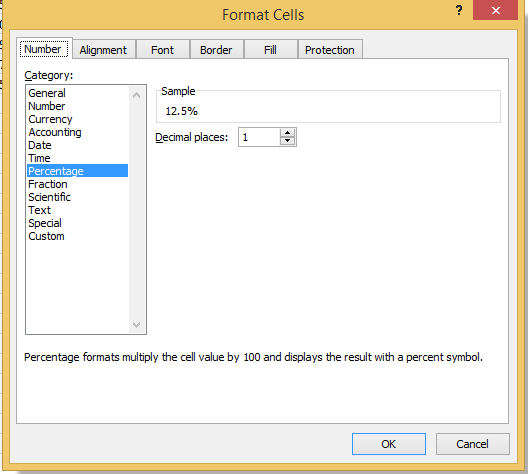Confirm with the OK button
Image resolution: width=528 pixels, height=474 pixels.
tap(389, 444)
